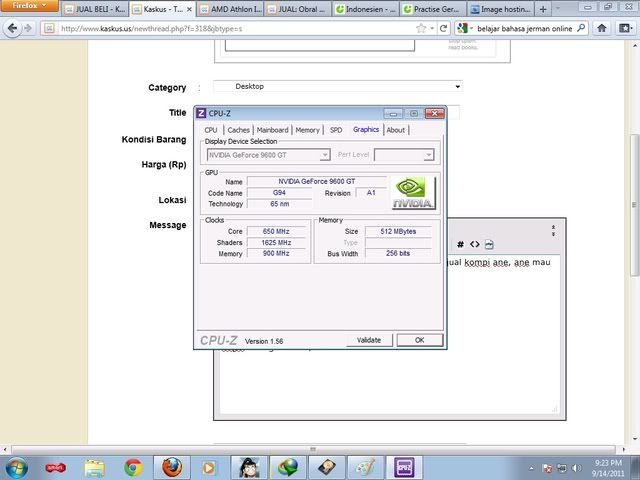The height and width of the screenshot is (480, 640).
Task: Open search engine selector dropdown arrow
Action: (471, 28)
